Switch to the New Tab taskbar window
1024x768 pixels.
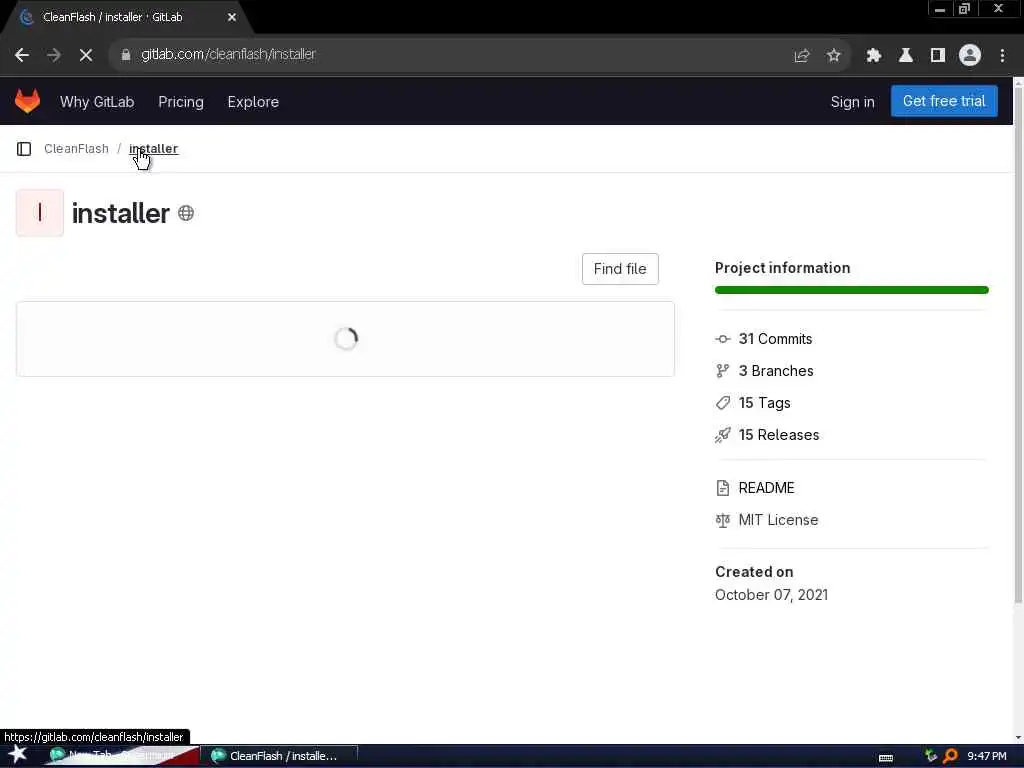121,756
